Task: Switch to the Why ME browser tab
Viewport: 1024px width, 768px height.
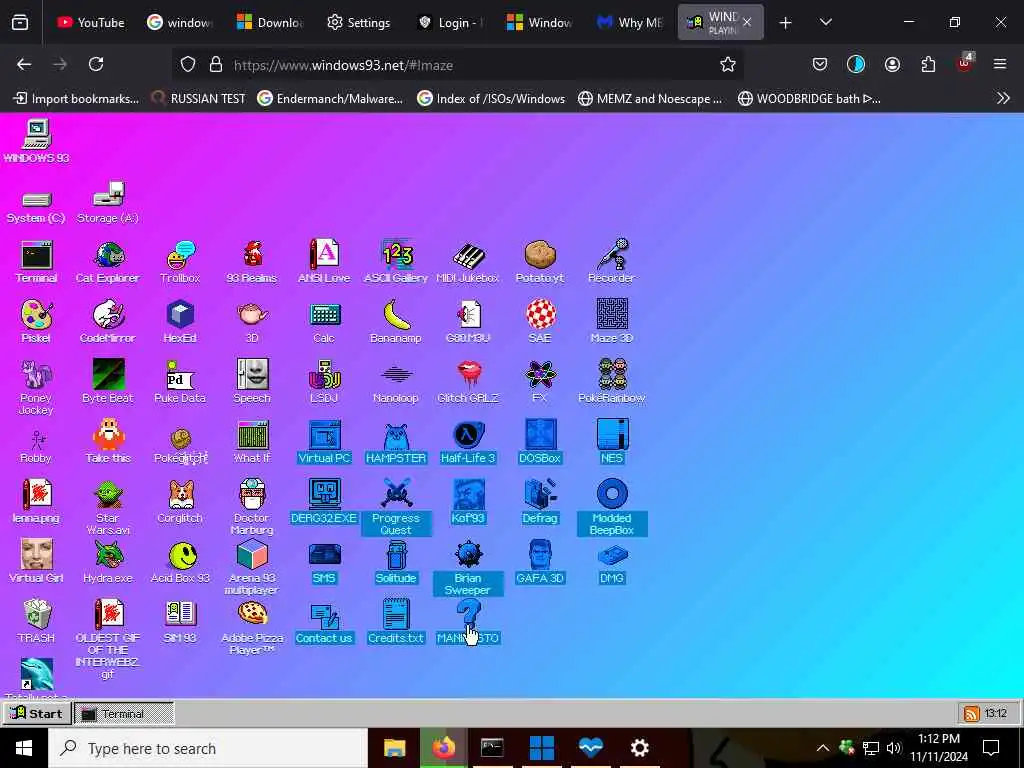Action: click(630, 22)
